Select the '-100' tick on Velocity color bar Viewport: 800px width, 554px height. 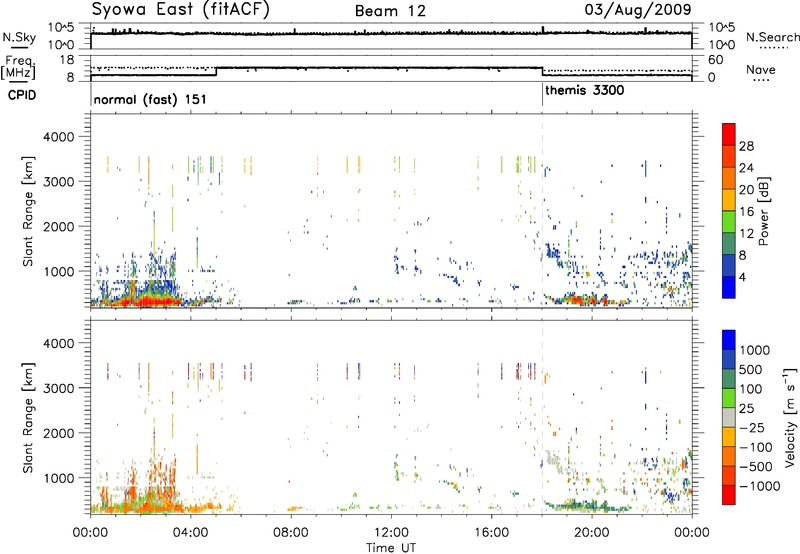pos(756,447)
